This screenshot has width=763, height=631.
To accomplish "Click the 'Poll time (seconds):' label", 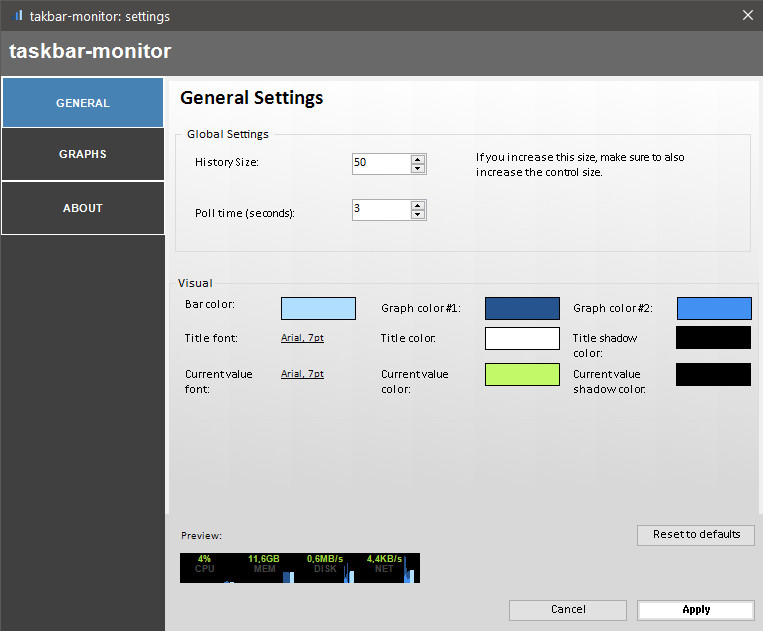I will [245, 213].
